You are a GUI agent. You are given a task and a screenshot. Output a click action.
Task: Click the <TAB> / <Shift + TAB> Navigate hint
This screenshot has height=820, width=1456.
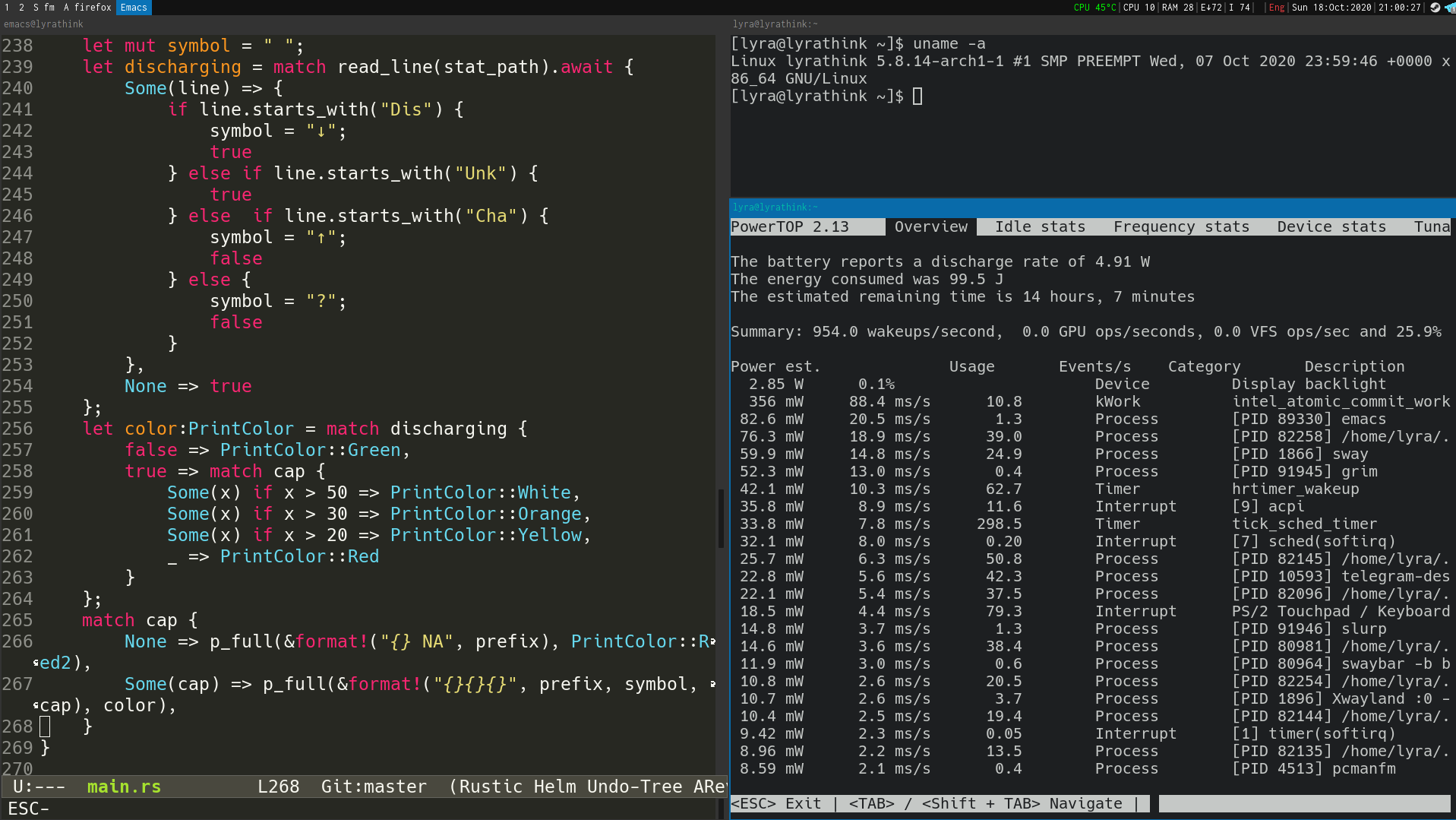[x=985, y=803]
